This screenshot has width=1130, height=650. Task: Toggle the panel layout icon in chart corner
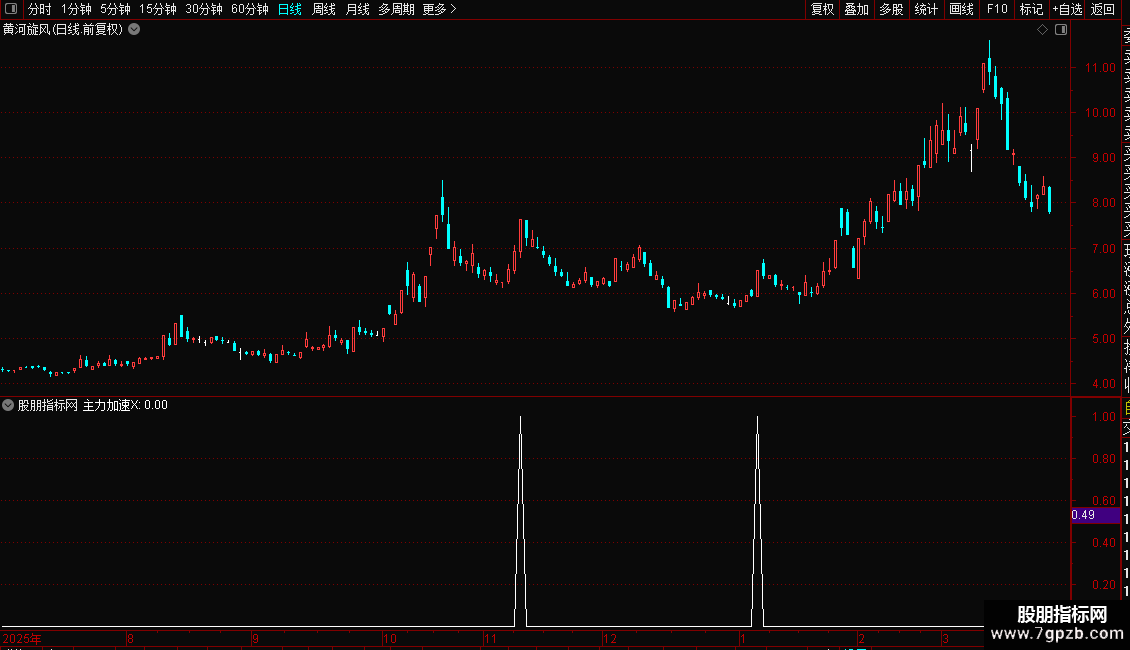pyautogui.click(x=1061, y=30)
